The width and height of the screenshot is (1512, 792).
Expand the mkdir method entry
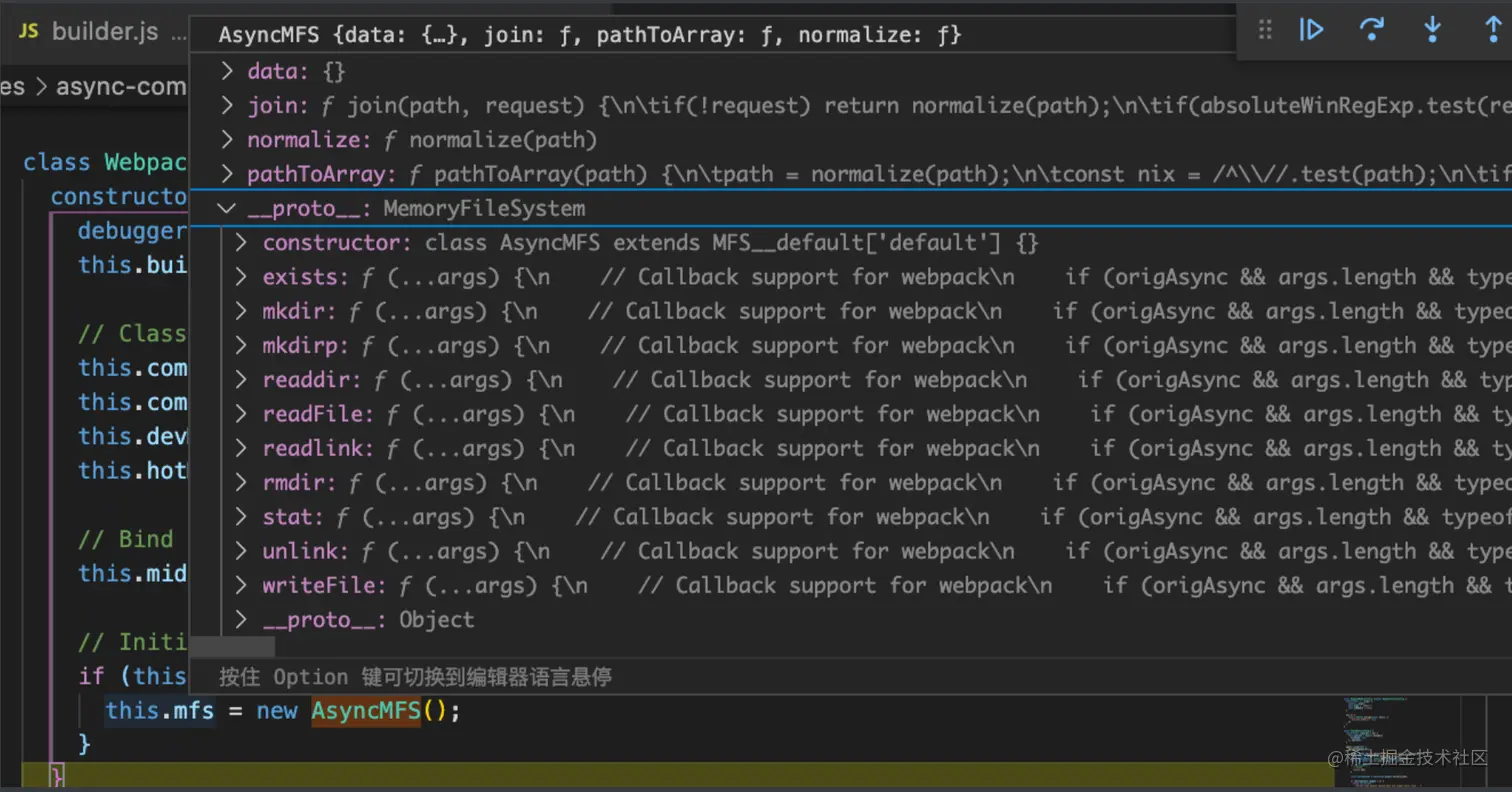[241, 311]
